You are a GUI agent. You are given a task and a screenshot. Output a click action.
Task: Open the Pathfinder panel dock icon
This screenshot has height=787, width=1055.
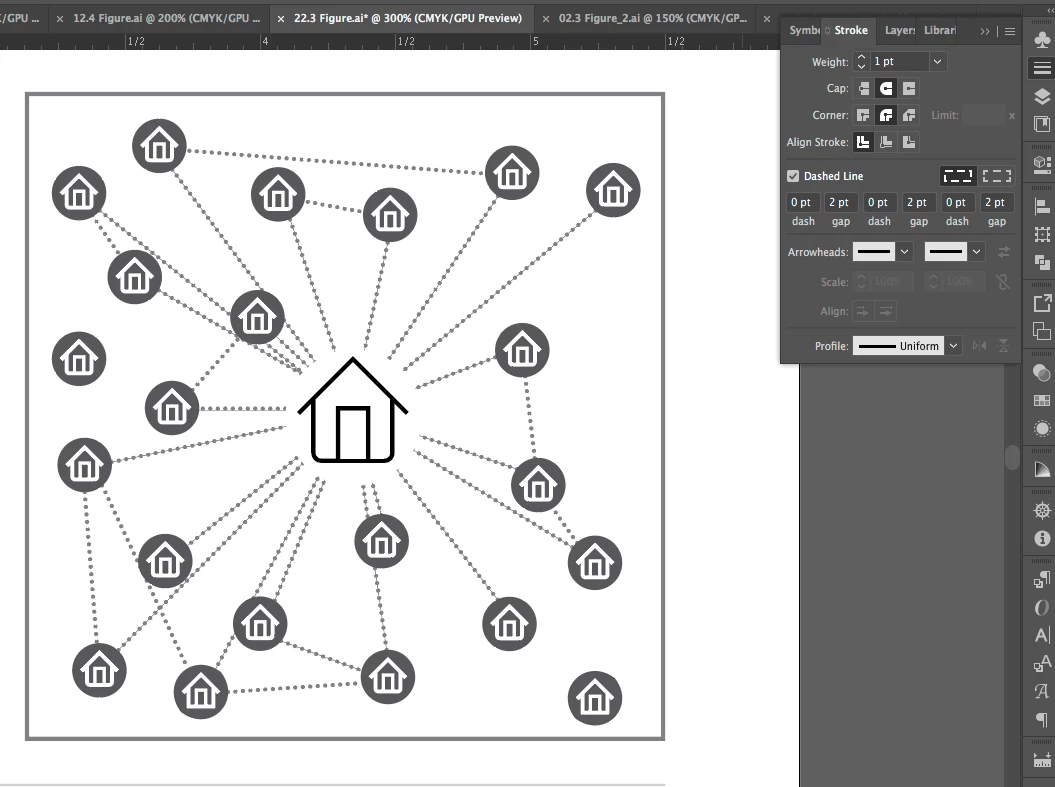(x=1042, y=262)
